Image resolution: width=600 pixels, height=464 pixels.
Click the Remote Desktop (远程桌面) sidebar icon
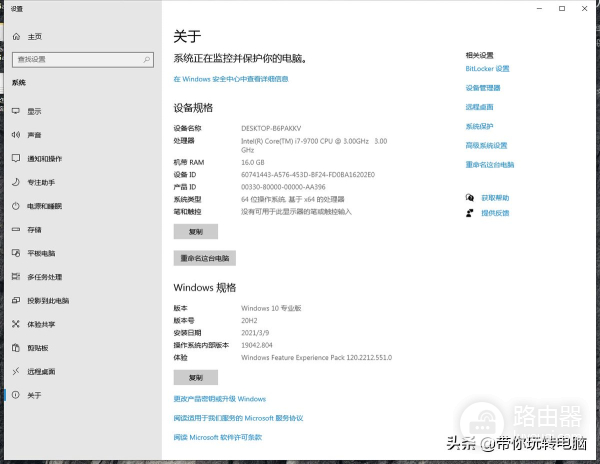point(16,371)
